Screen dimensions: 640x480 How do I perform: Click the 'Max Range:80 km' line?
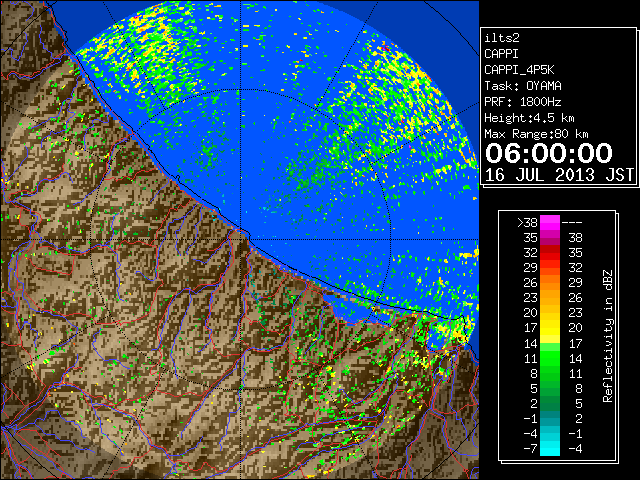(536, 134)
